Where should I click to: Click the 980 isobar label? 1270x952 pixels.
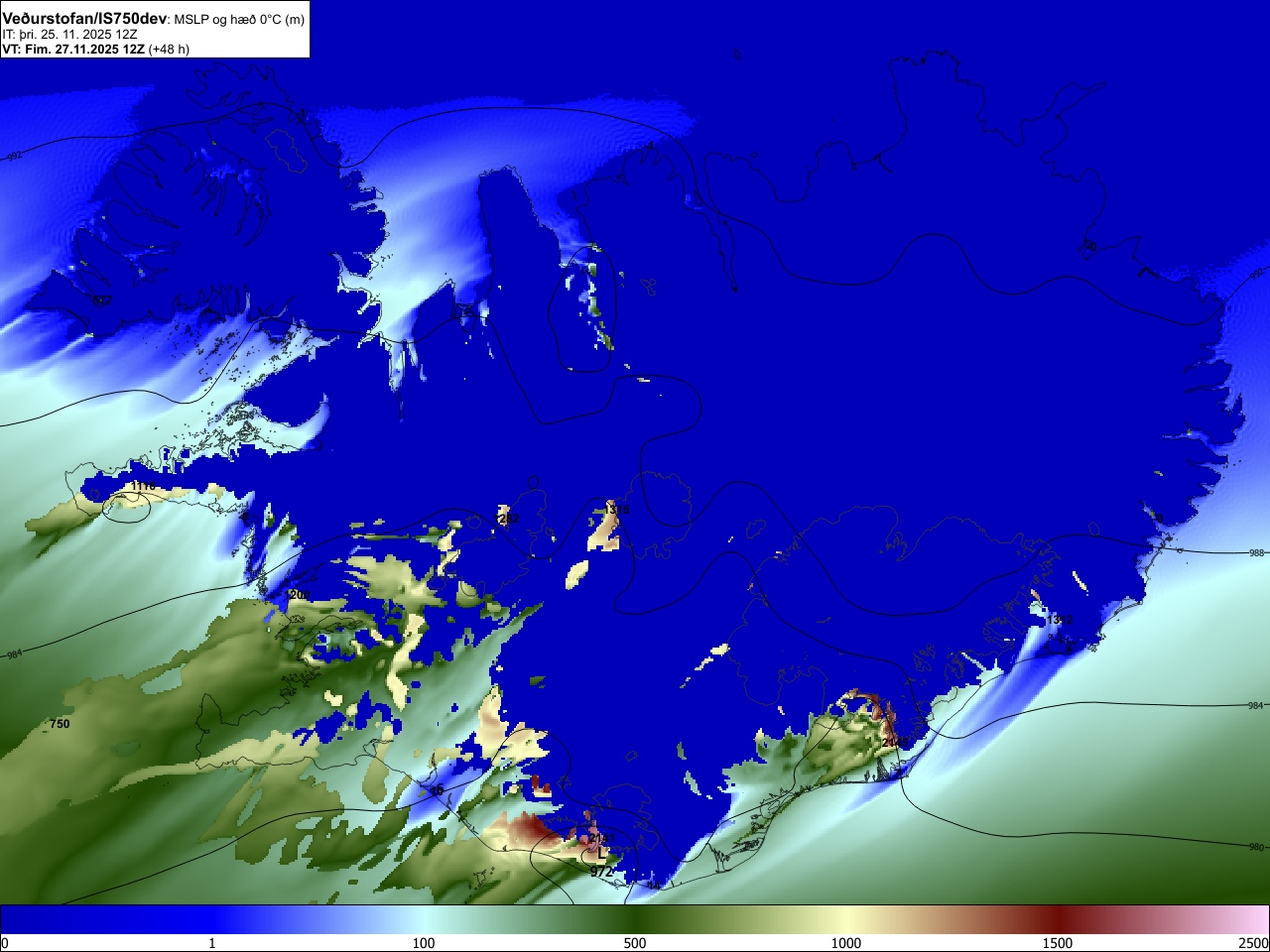point(1256,847)
